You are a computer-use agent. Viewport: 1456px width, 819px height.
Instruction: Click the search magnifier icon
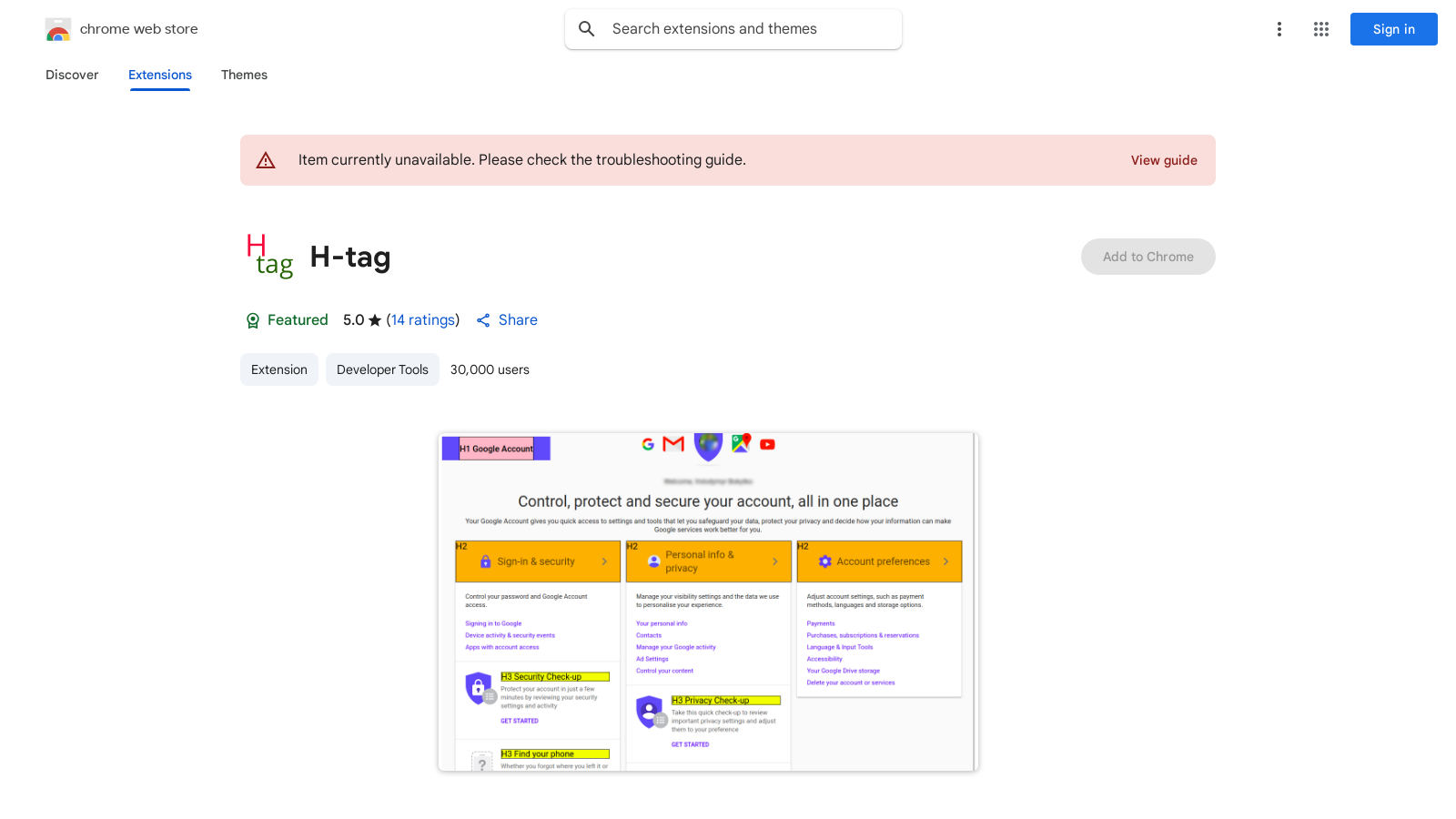tap(587, 28)
